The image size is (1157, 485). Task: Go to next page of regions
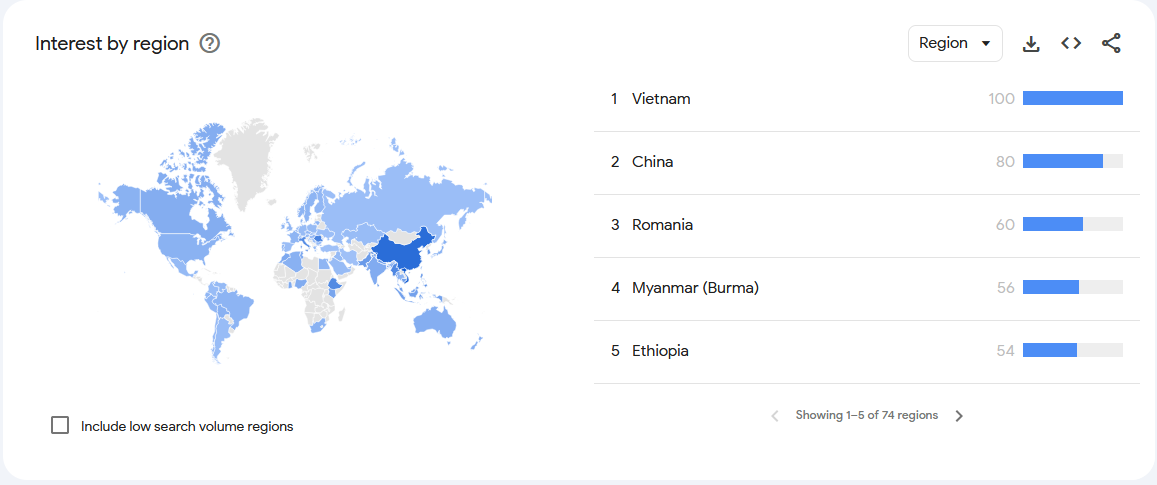click(959, 416)
